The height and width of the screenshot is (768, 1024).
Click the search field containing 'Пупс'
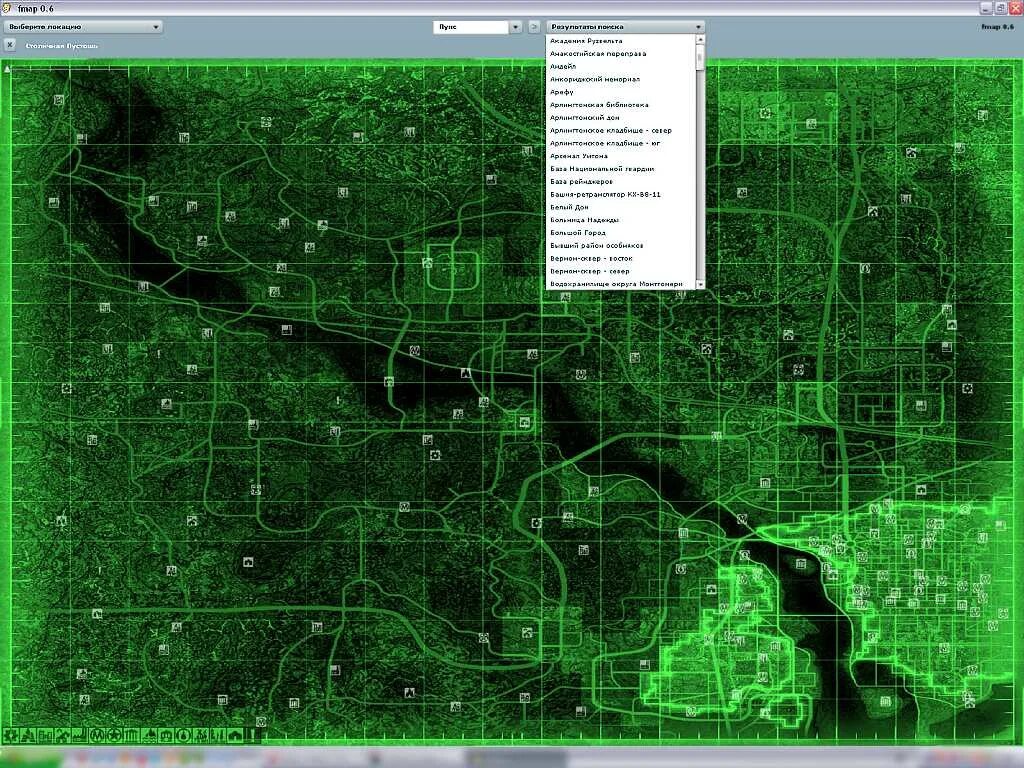coord(470,27)
